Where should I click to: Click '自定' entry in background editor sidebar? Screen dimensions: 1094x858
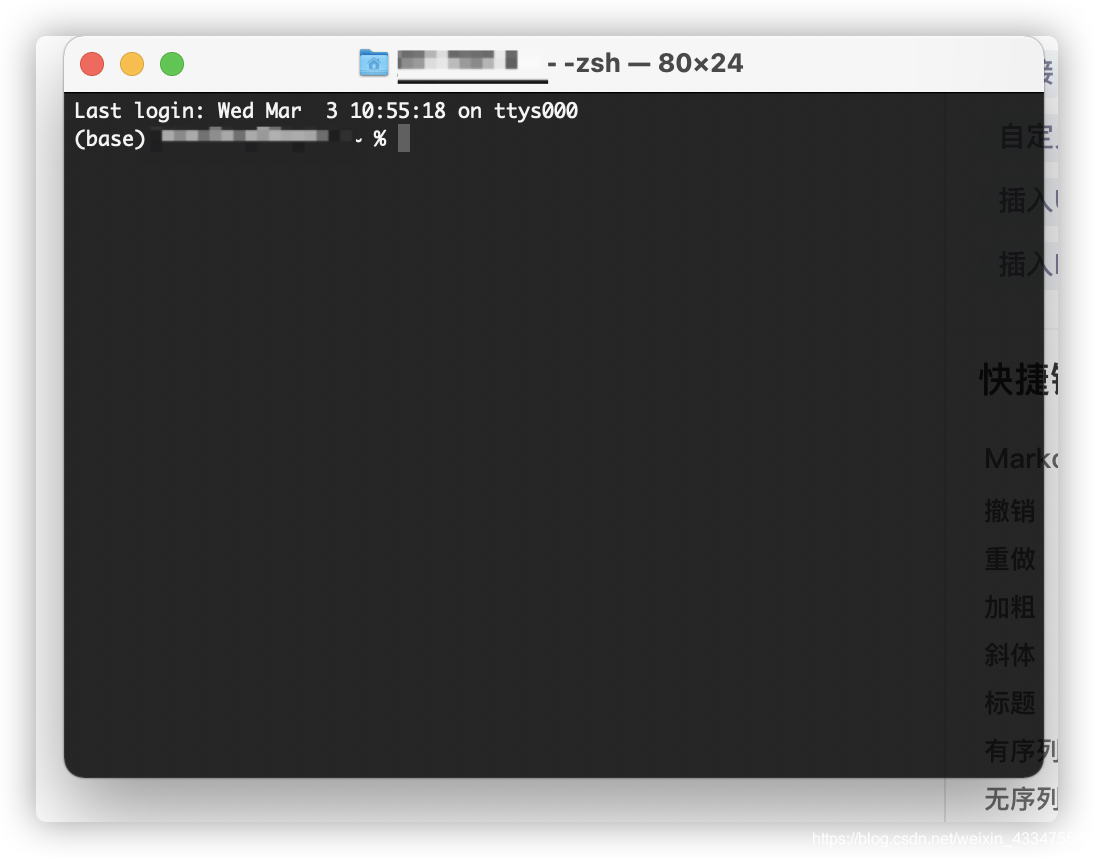click(1028, 137)
